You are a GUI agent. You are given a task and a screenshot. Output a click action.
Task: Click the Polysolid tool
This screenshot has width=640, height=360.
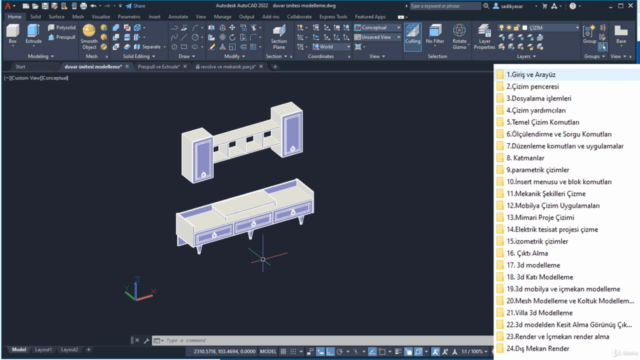(x=62, y=27)
